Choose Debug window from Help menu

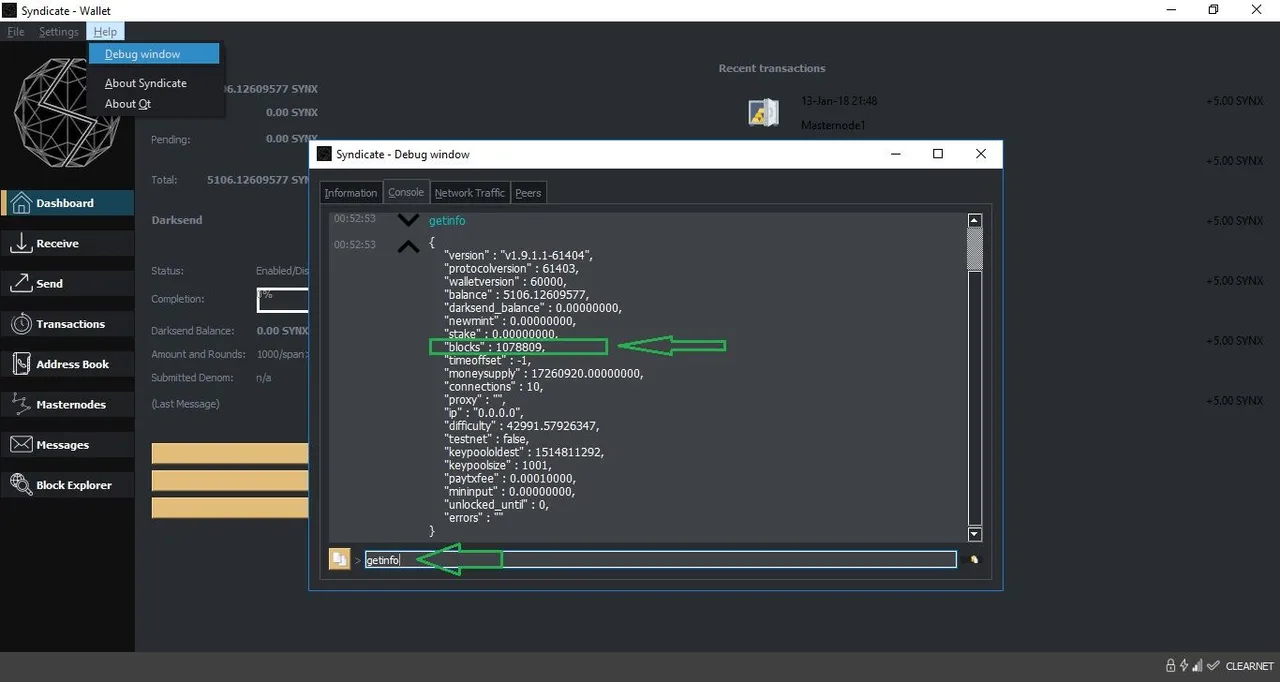point(154,54)
